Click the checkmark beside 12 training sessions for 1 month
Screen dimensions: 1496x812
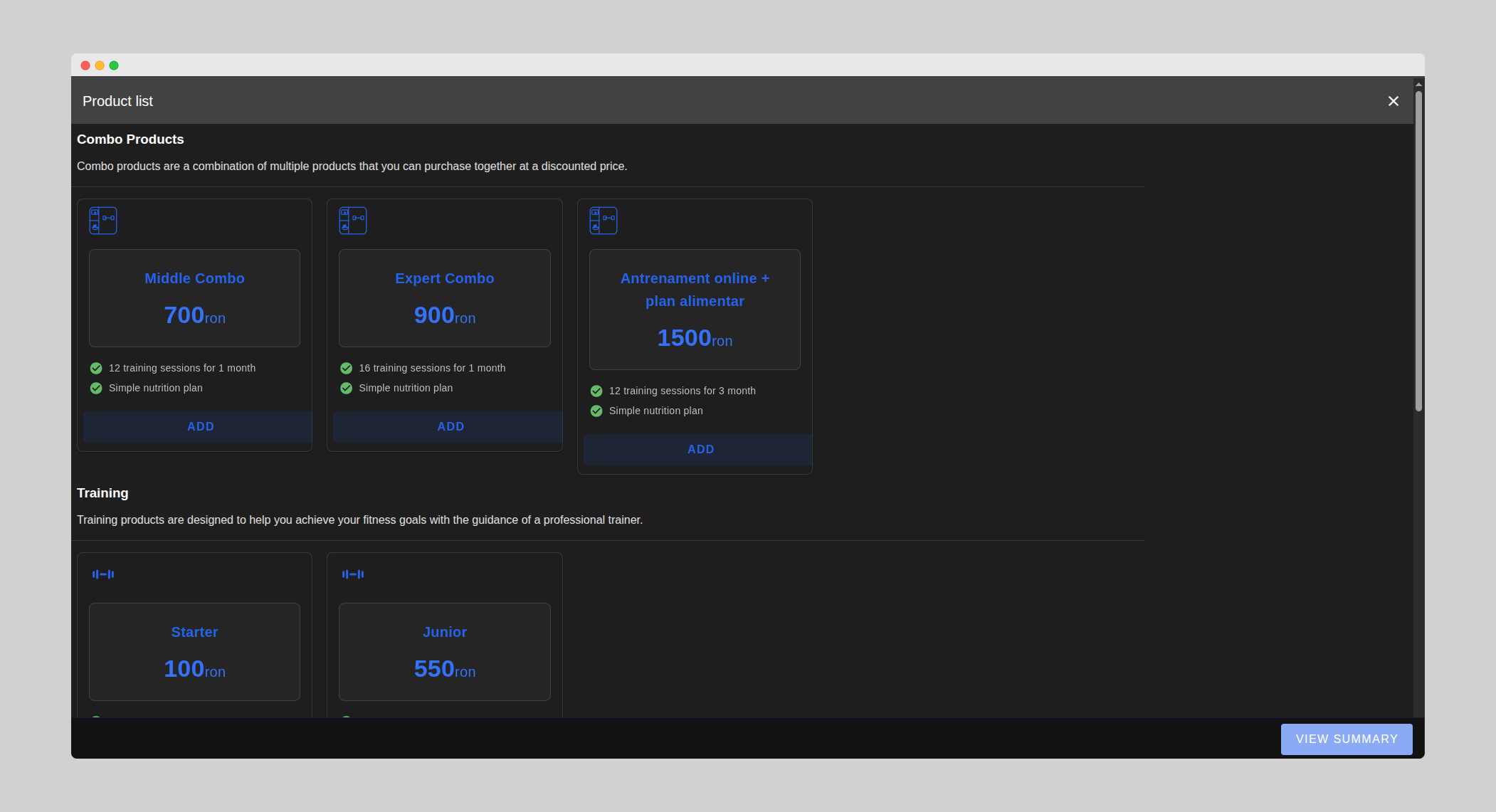tap(96, 368)
